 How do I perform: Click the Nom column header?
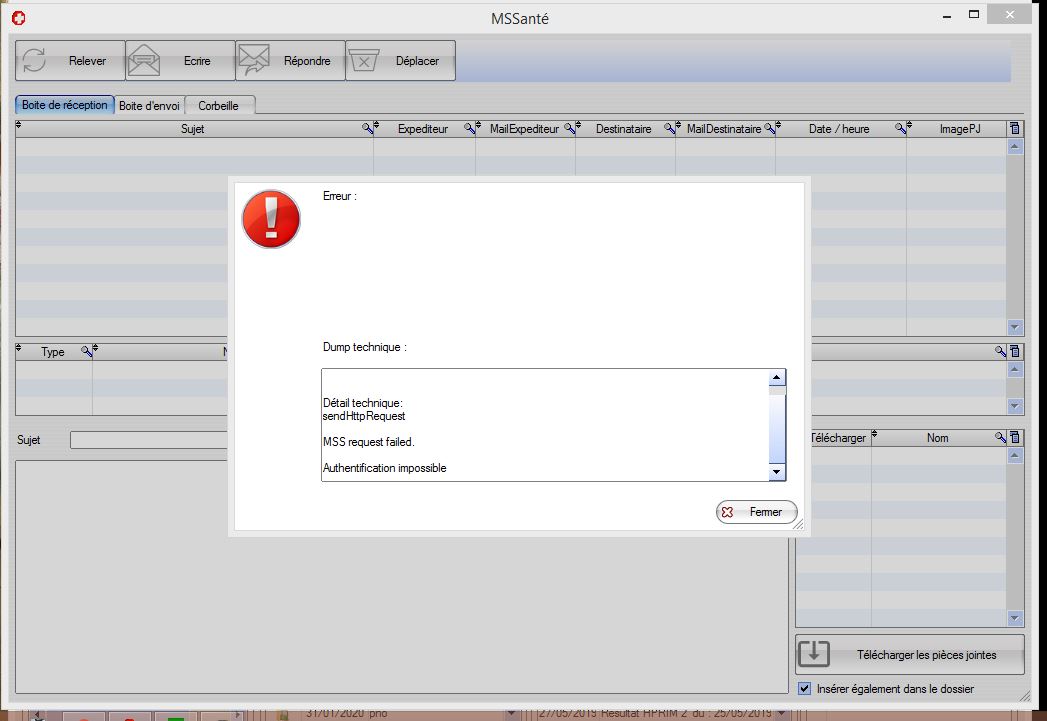[x=937, y=438]
